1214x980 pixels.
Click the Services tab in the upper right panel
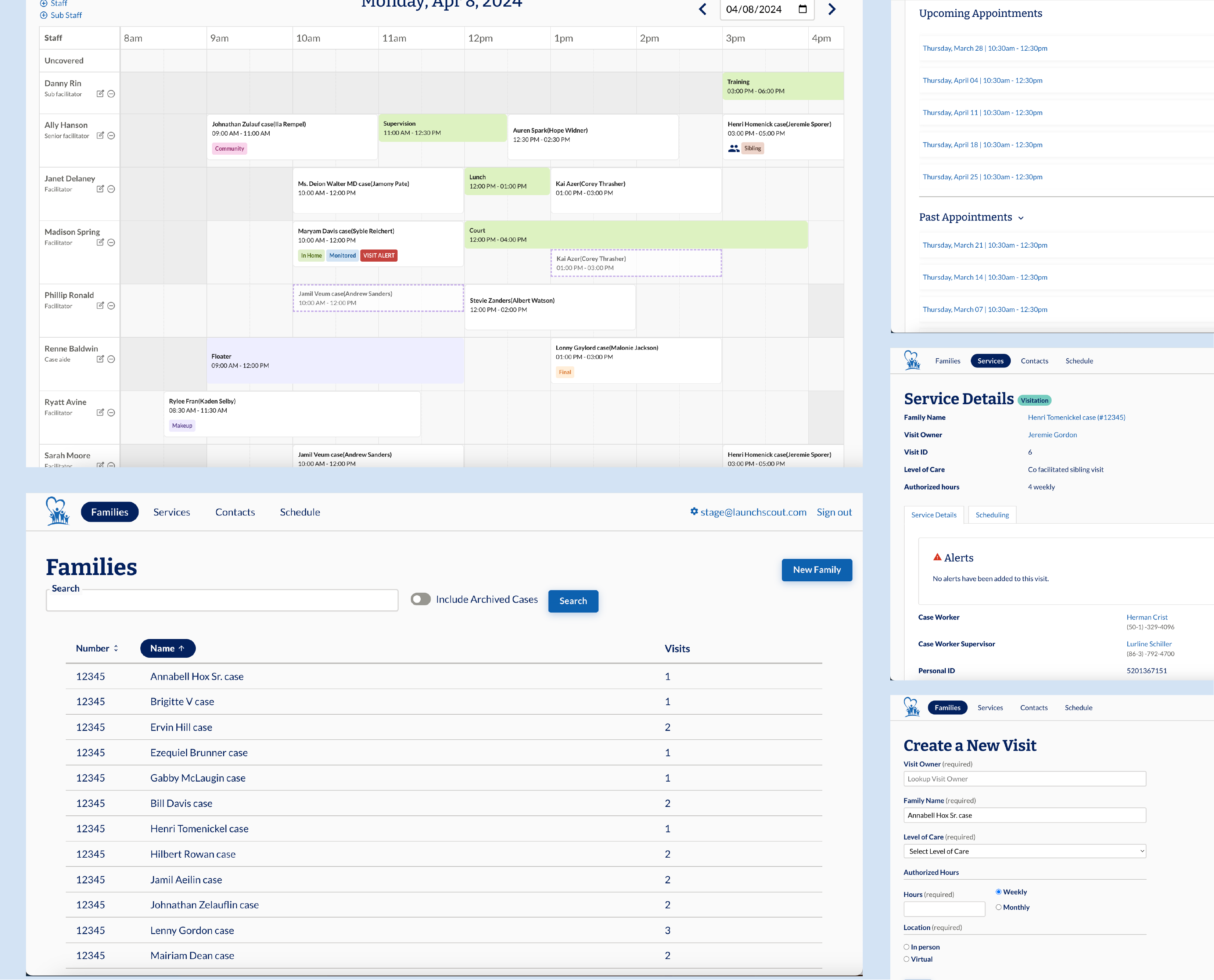[989, 361]
